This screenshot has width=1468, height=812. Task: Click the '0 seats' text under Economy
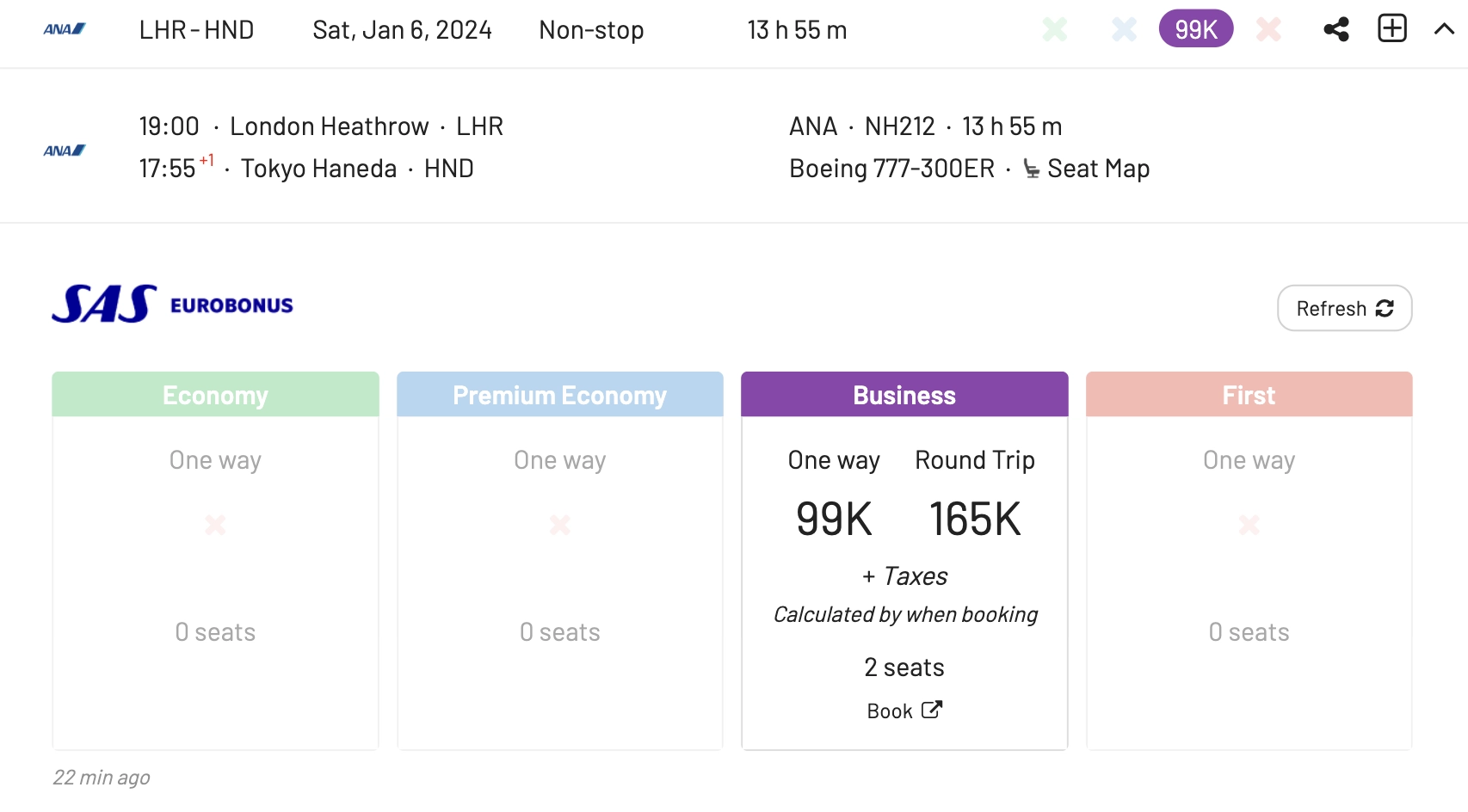click(215, 632)
